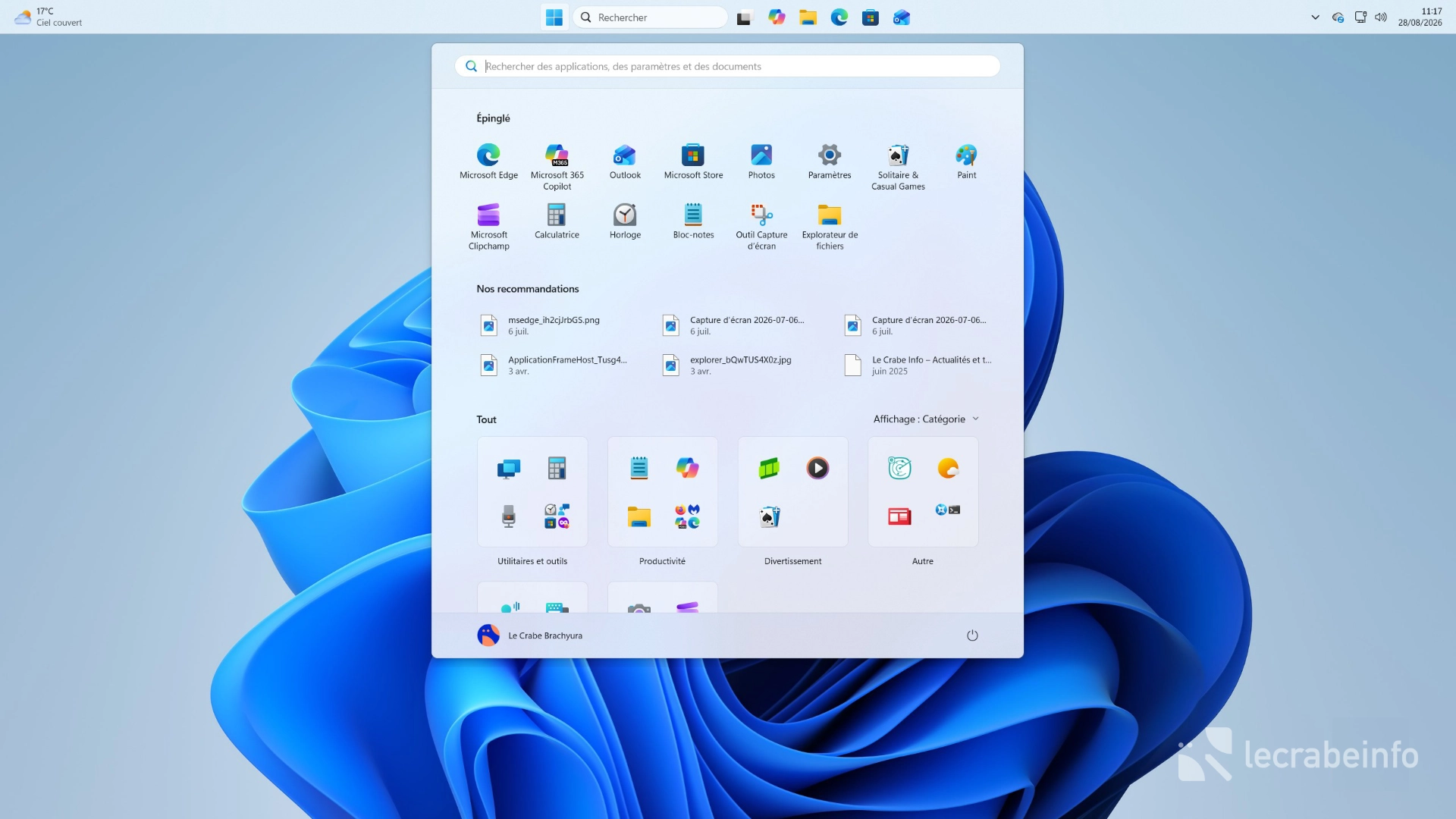The image size is (1456, 819).
Task: Open the pinned Bloc-notes app
Action: [x=693, y=221]
